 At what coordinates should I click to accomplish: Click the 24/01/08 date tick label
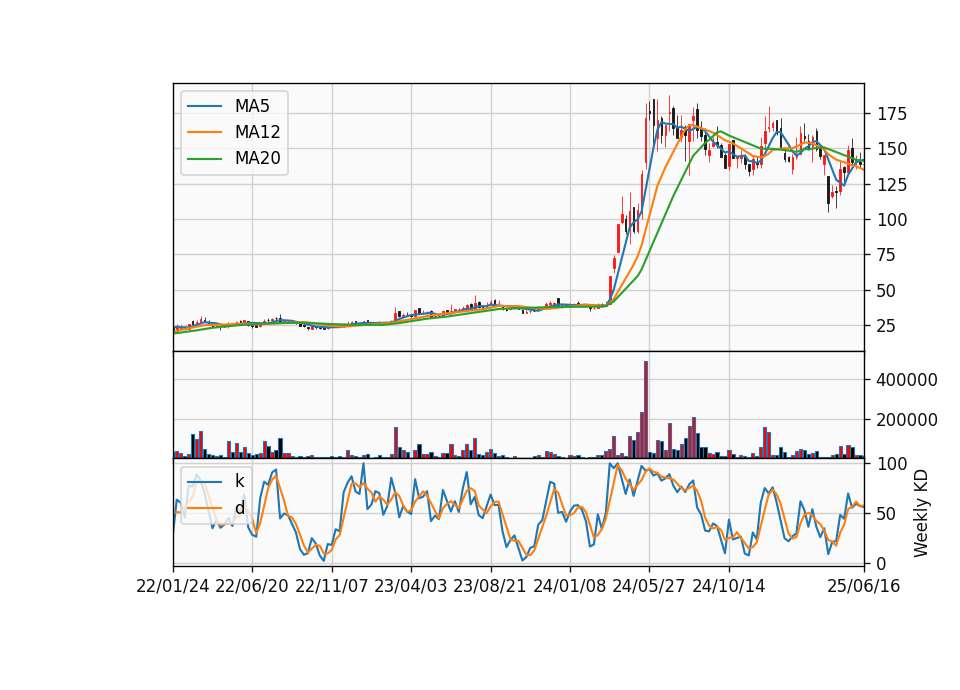pyautogui.click(x=569, y=587)
